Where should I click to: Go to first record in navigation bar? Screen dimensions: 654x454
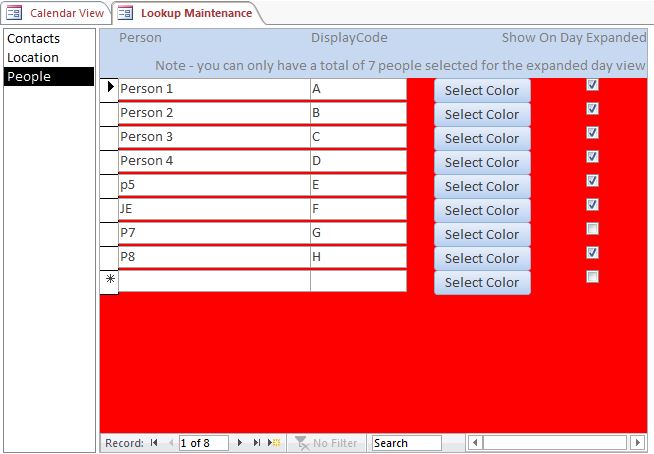click(154, 443)
